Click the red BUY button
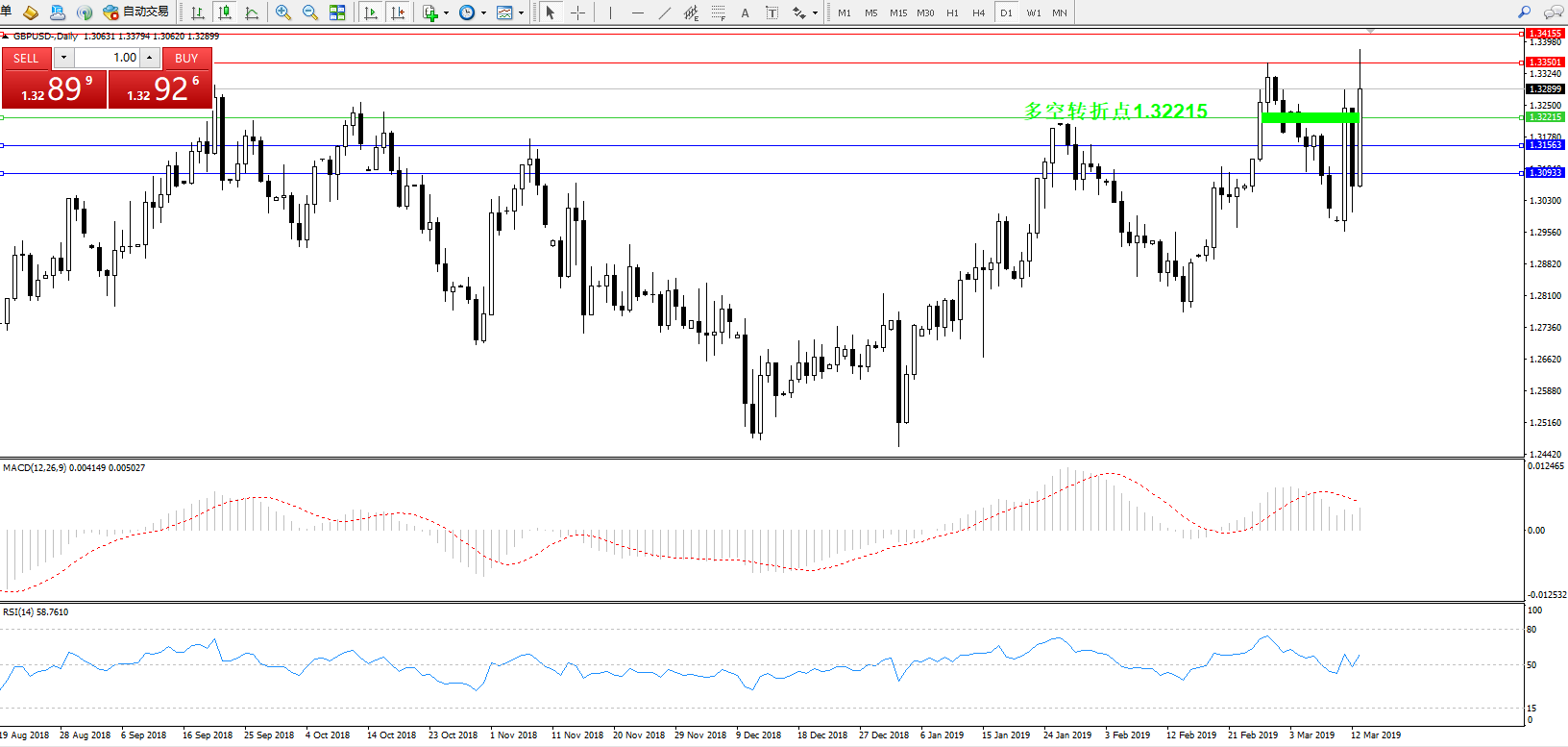The width and height of the screenshot is (1568, 747). click(x=186, y=58)
